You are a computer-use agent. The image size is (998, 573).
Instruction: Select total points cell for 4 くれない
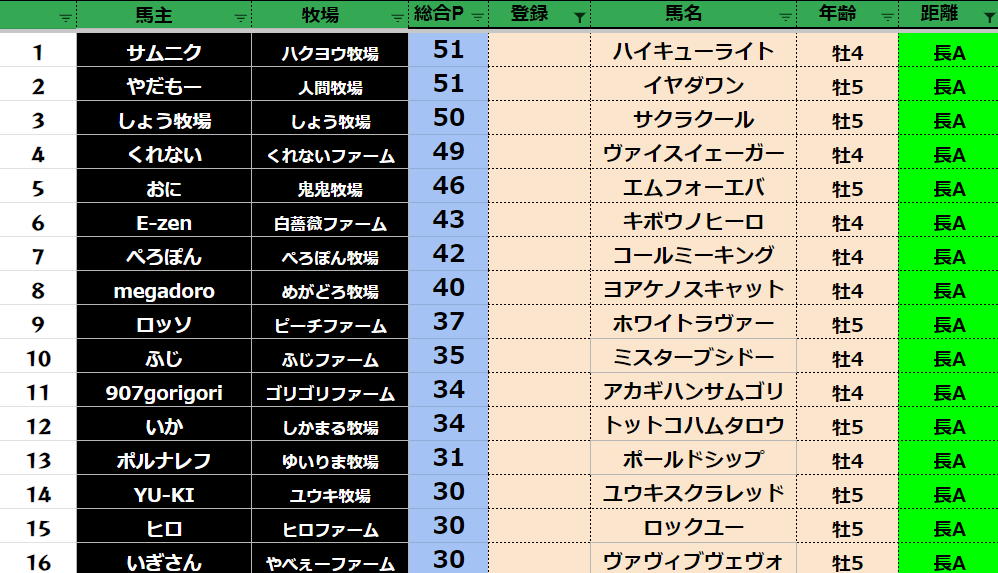448,154
